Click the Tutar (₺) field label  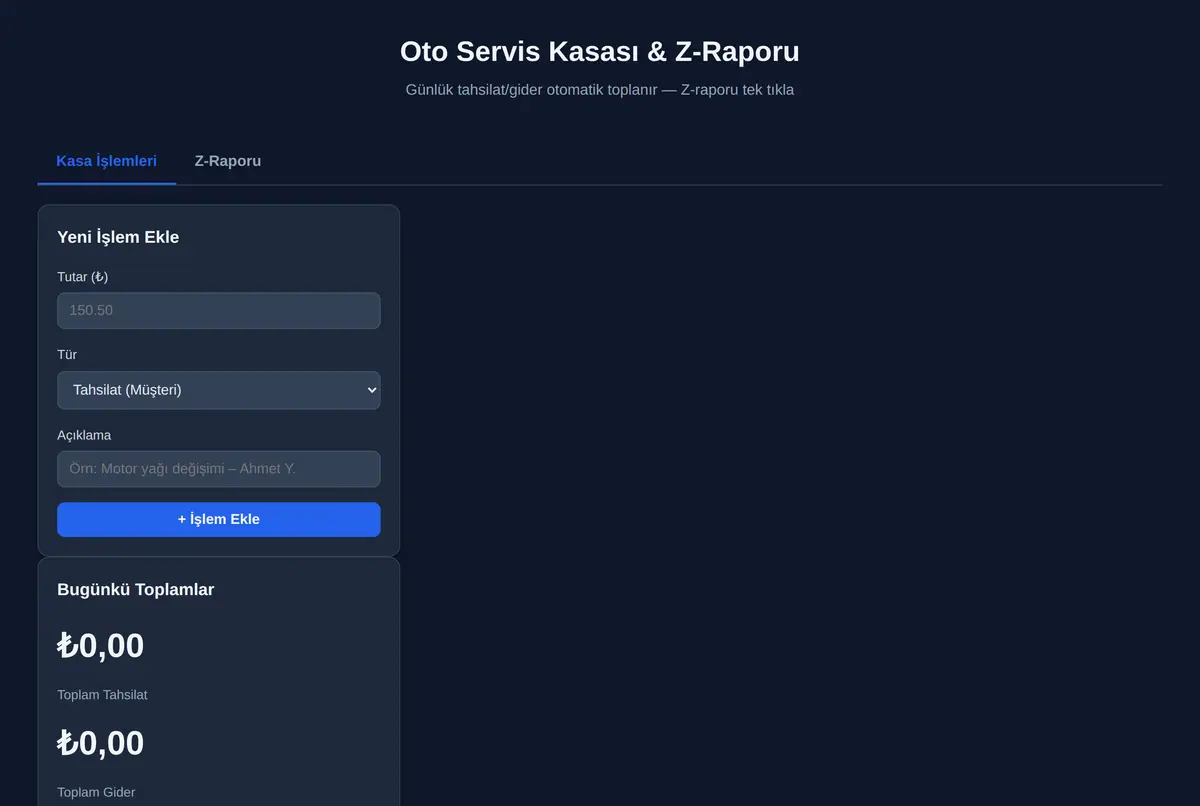click(x=83, y=276)
